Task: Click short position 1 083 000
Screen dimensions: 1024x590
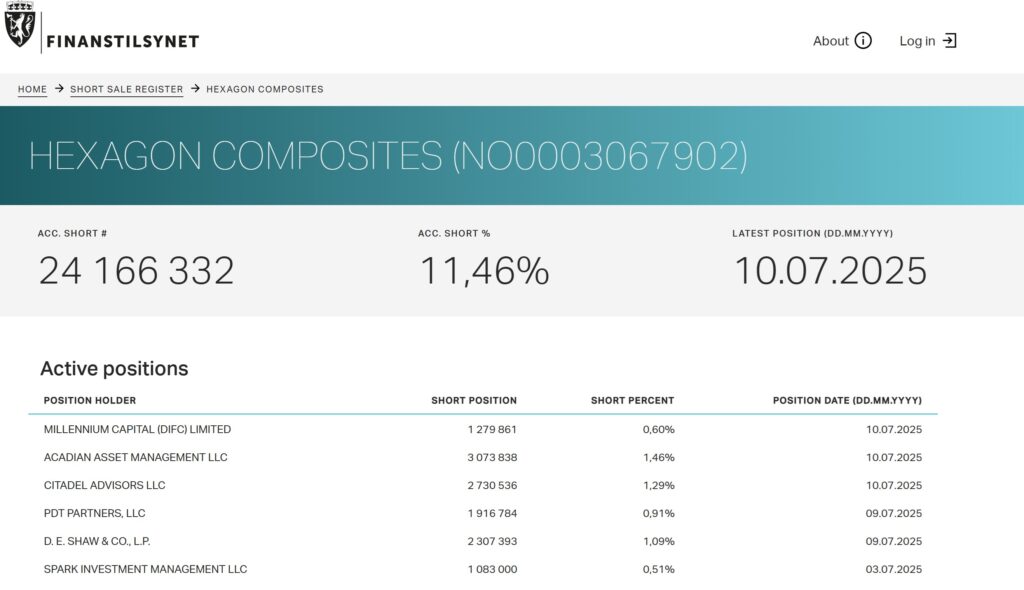Action: [492, 570]
